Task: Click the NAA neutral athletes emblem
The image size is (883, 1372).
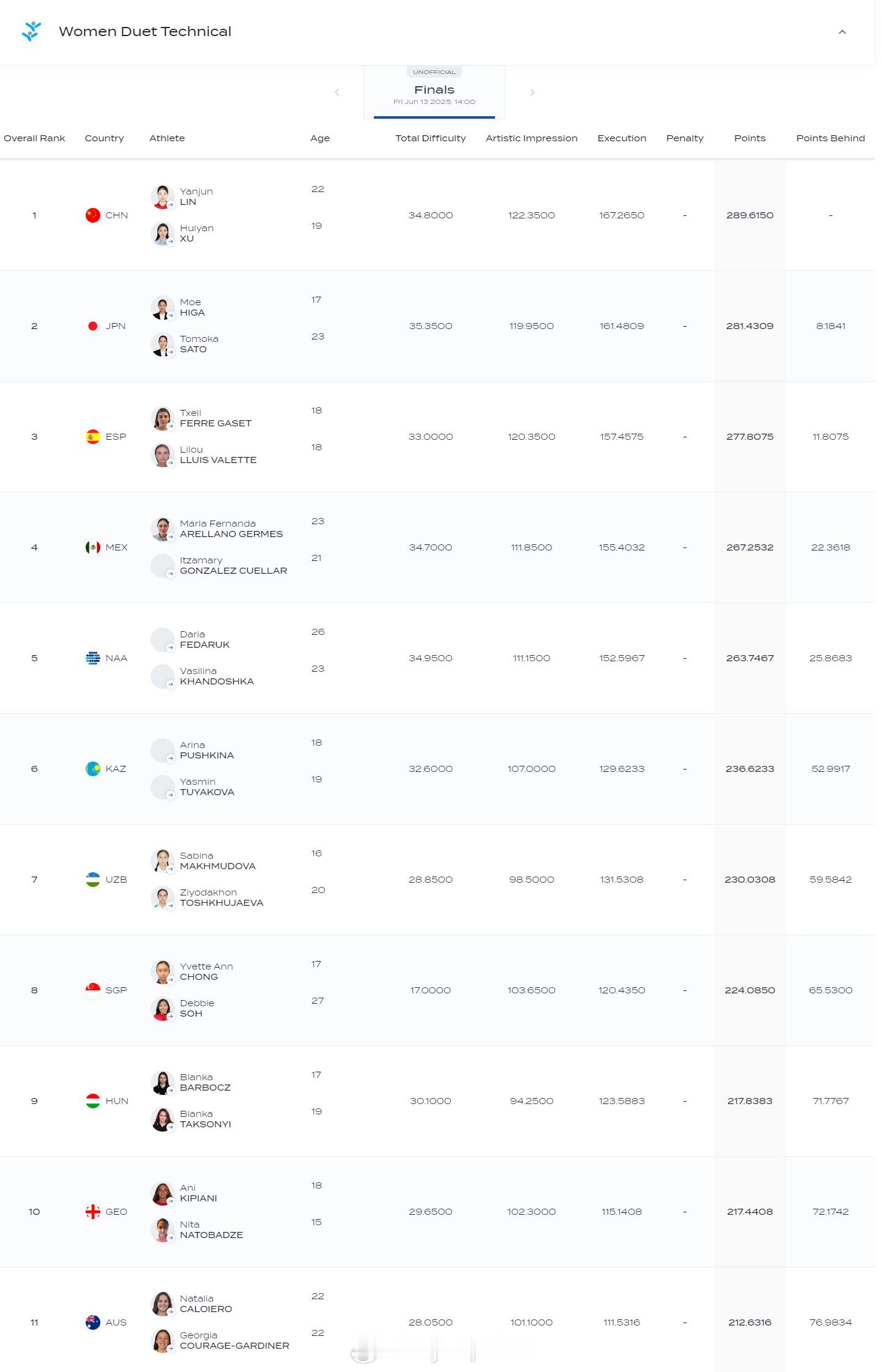Action: point(93,658)
